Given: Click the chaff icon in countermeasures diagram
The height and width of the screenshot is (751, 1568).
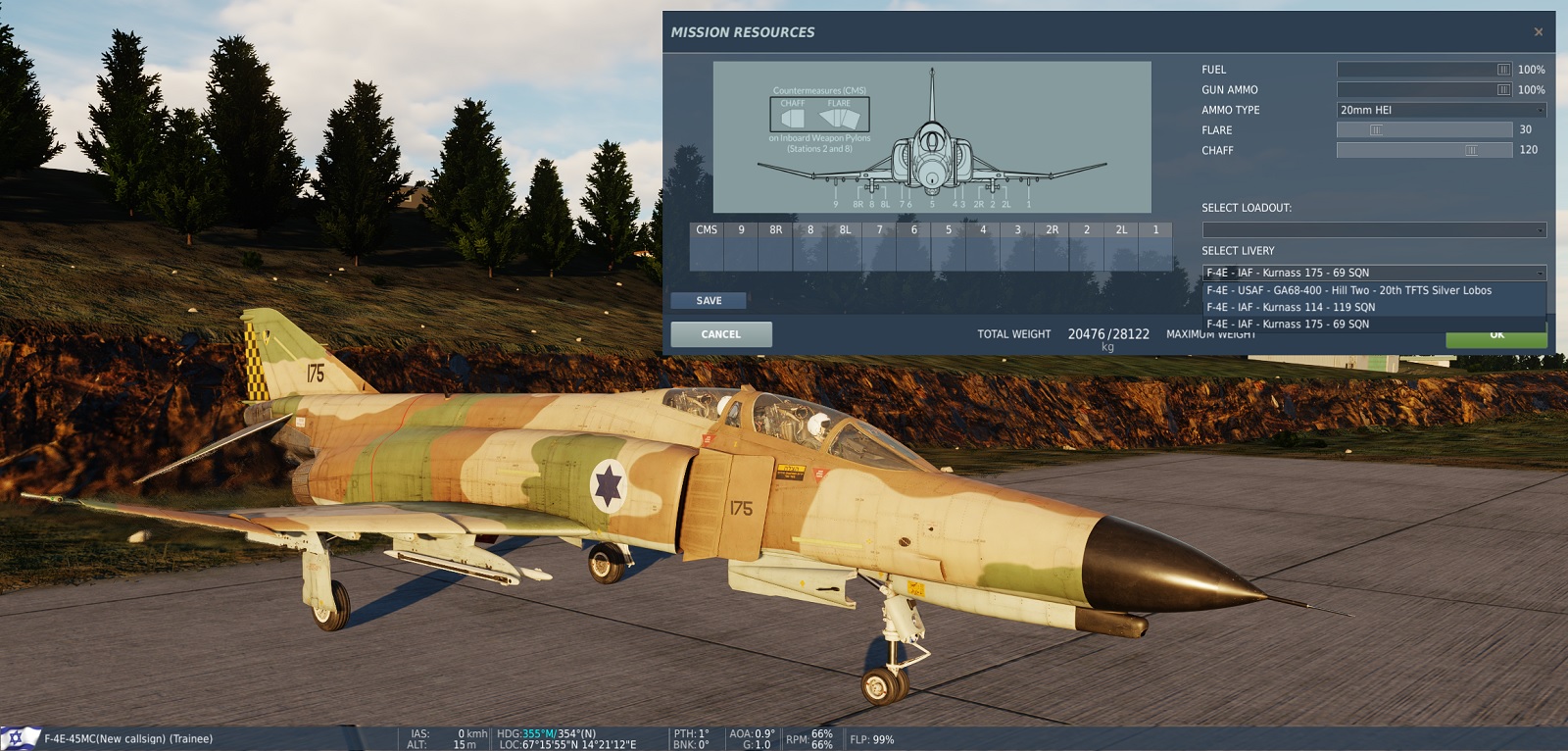Looking at the screenshot, I should pyautogui.click(x=793, y=119).
